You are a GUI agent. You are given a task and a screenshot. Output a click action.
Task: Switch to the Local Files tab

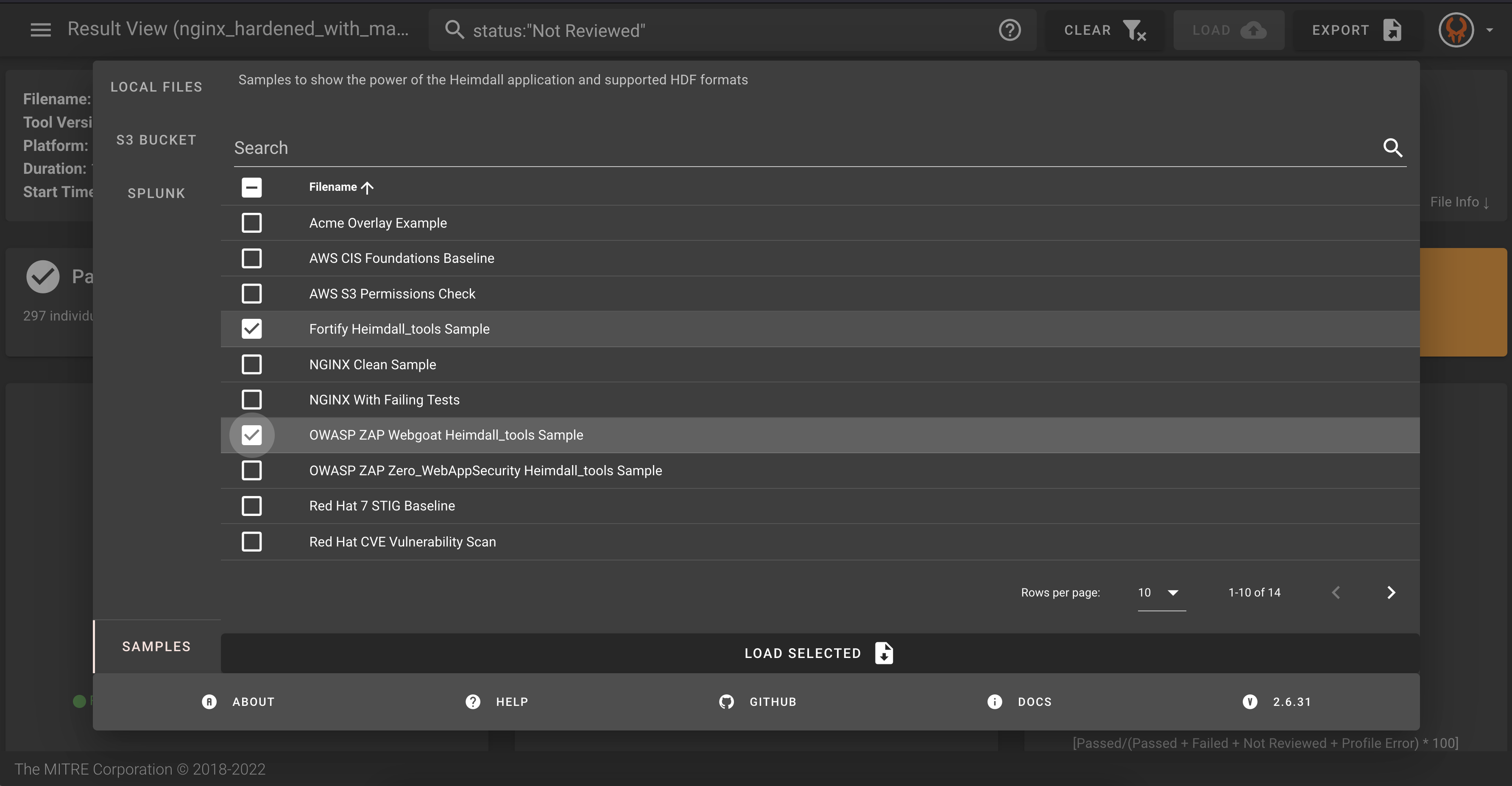point(156,87)
